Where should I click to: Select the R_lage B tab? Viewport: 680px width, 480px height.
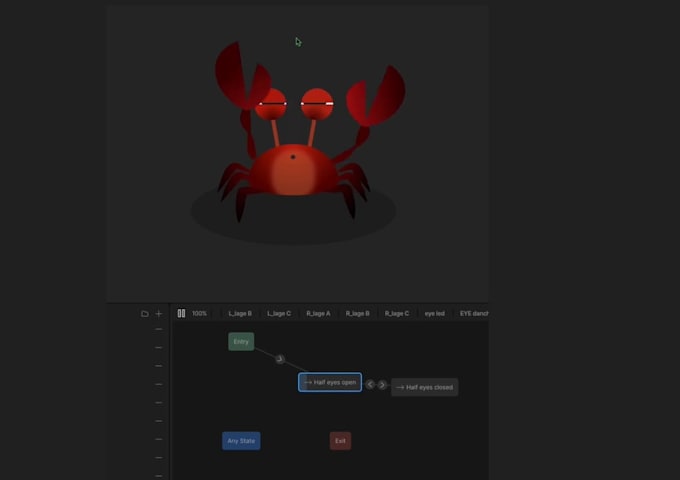[x=357, y=313]
